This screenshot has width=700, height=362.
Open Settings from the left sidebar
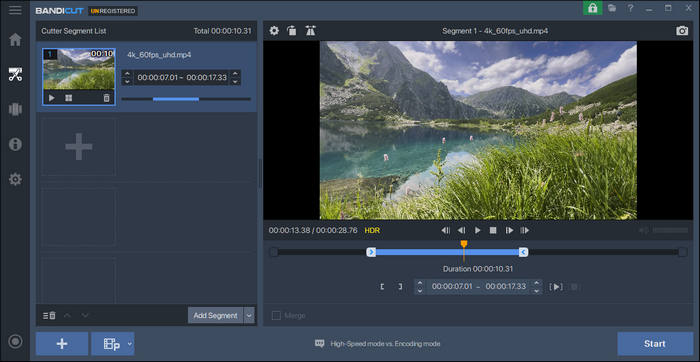click(15, 179)
